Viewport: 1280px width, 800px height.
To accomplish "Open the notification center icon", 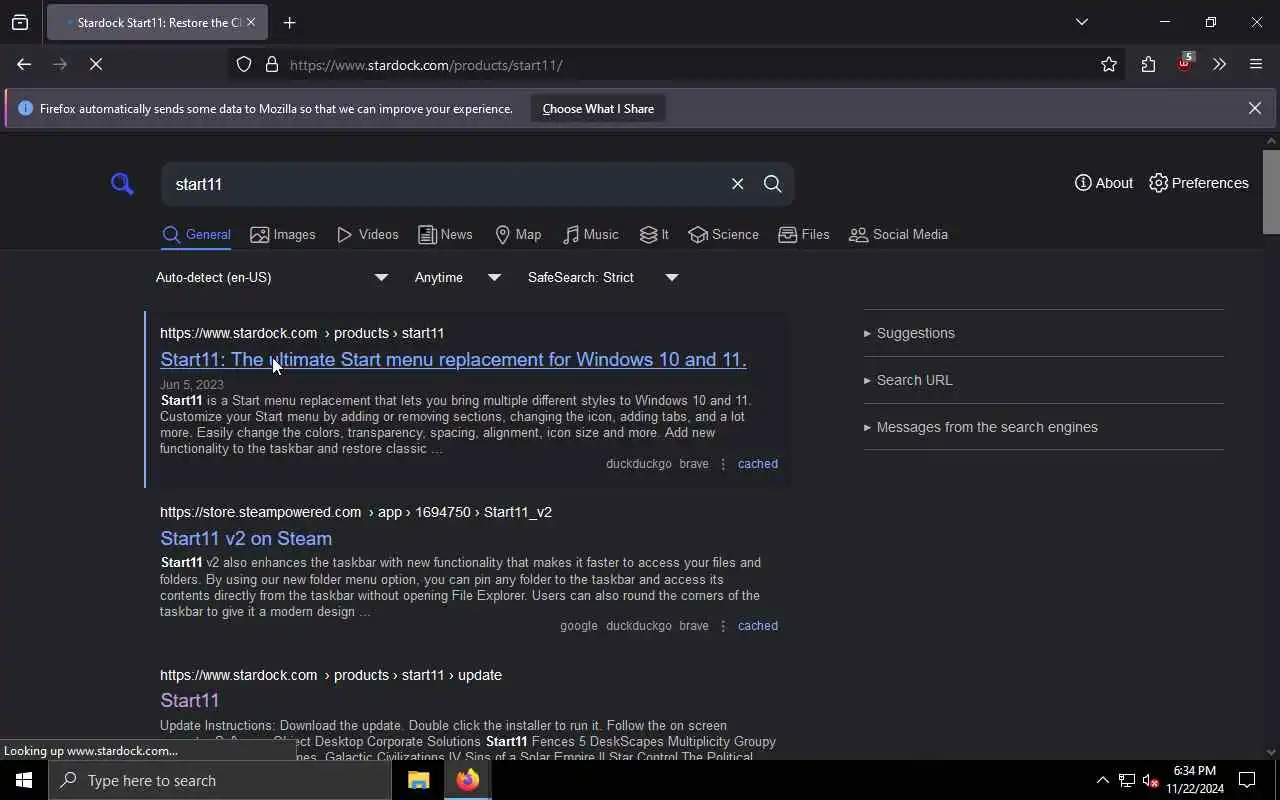I will [1247, 780].
